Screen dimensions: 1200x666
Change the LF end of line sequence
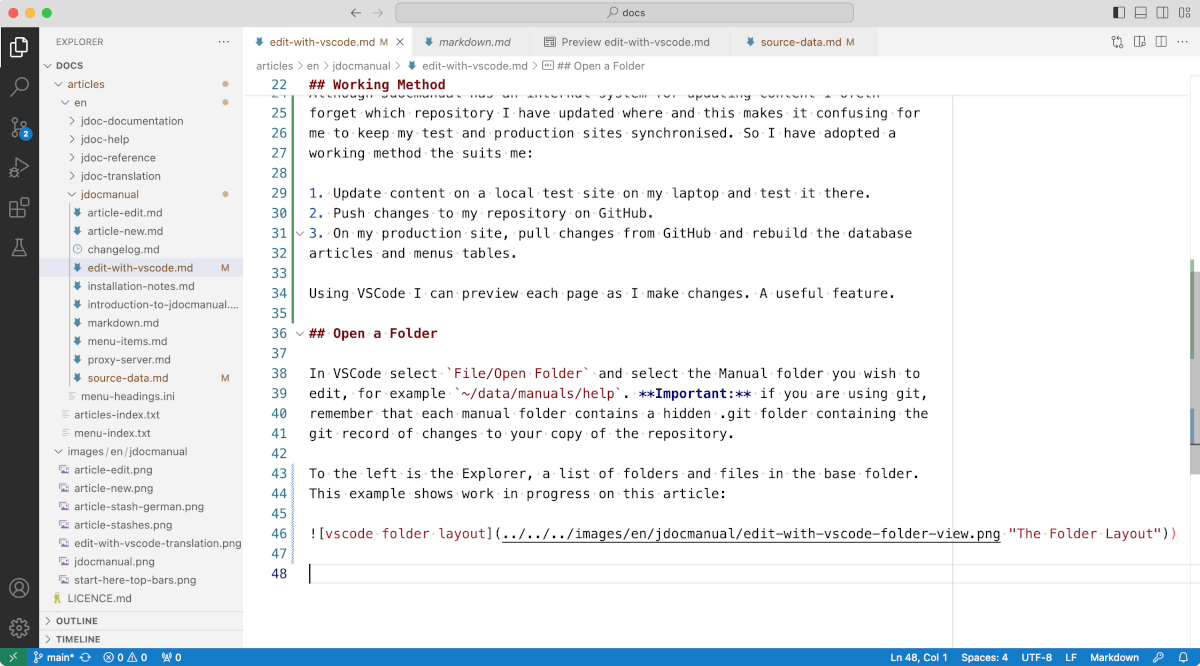click(1071, 657)
